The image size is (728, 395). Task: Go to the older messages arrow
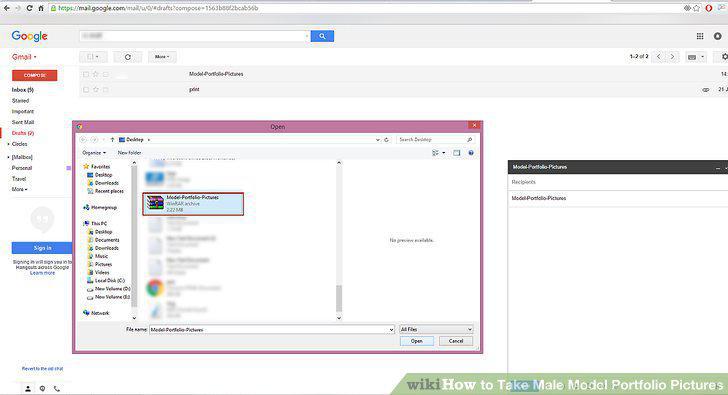672,57
